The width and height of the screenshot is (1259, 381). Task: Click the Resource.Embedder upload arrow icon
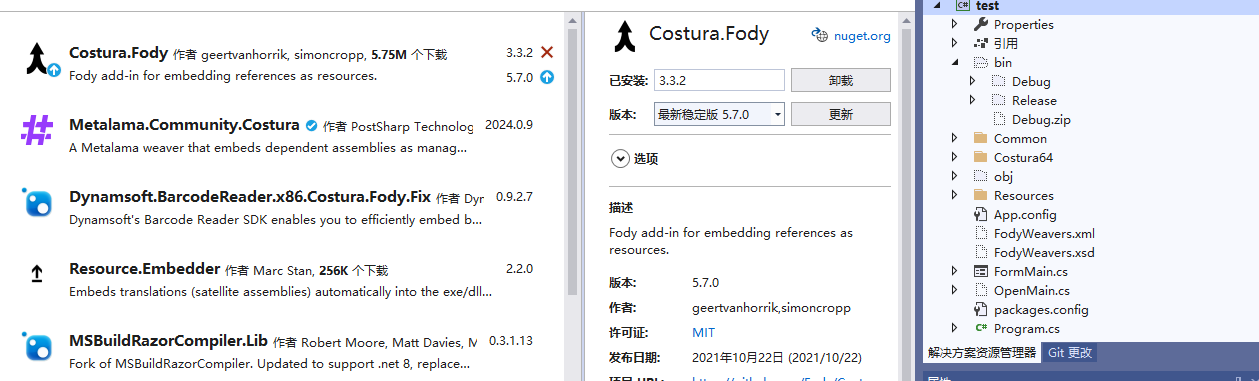point(37,273)
